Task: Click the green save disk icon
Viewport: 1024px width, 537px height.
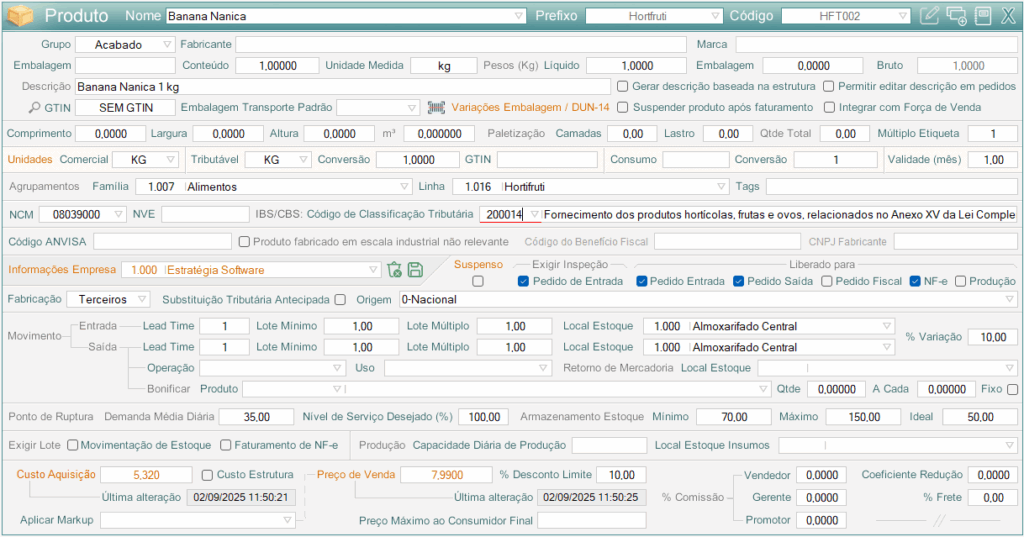Action: click(x=414, y=270)
